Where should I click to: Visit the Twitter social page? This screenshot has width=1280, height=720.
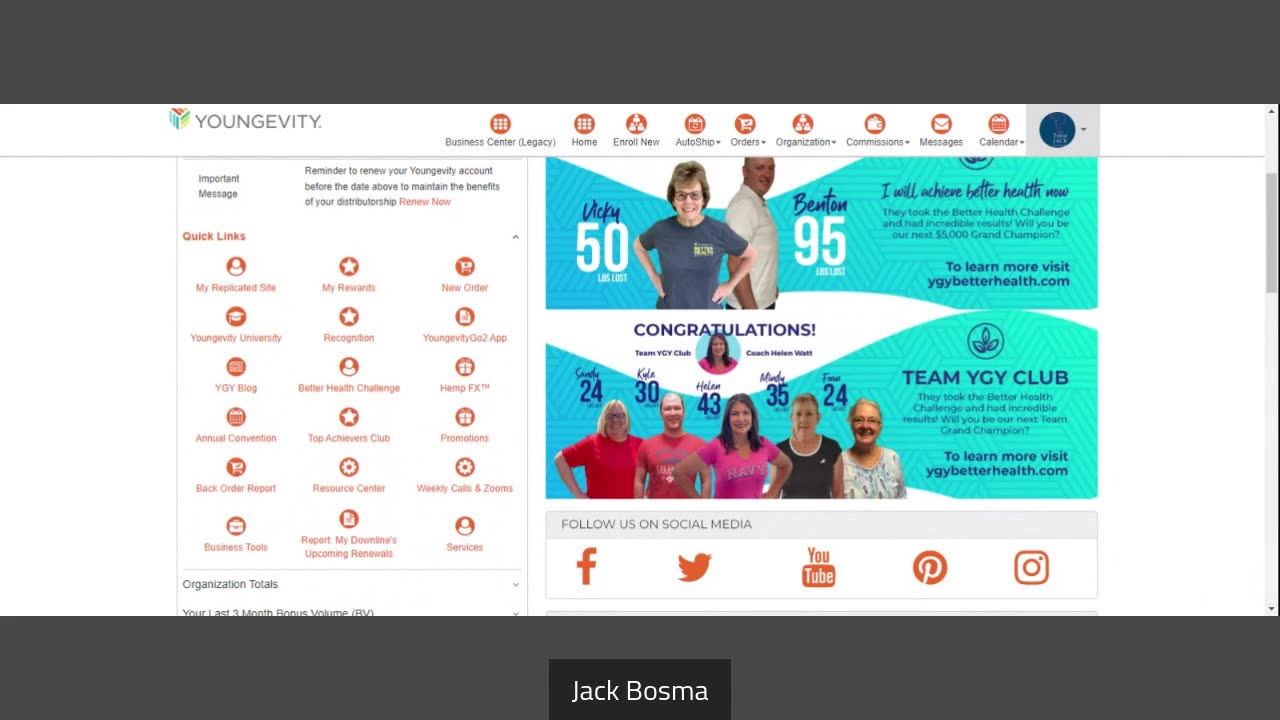[x=694, y=567]
